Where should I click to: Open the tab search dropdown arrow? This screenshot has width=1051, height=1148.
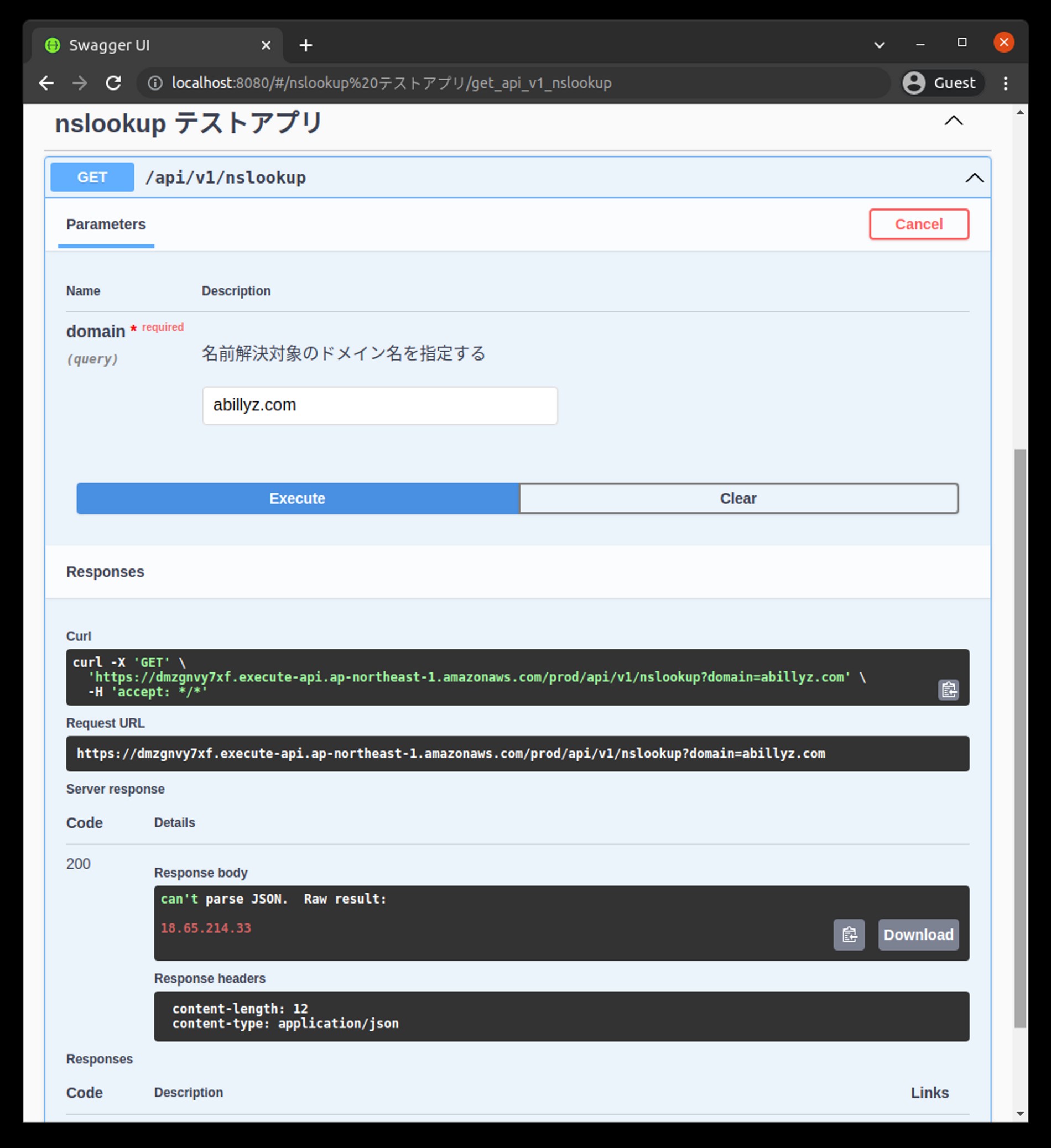tap(879, 45)
